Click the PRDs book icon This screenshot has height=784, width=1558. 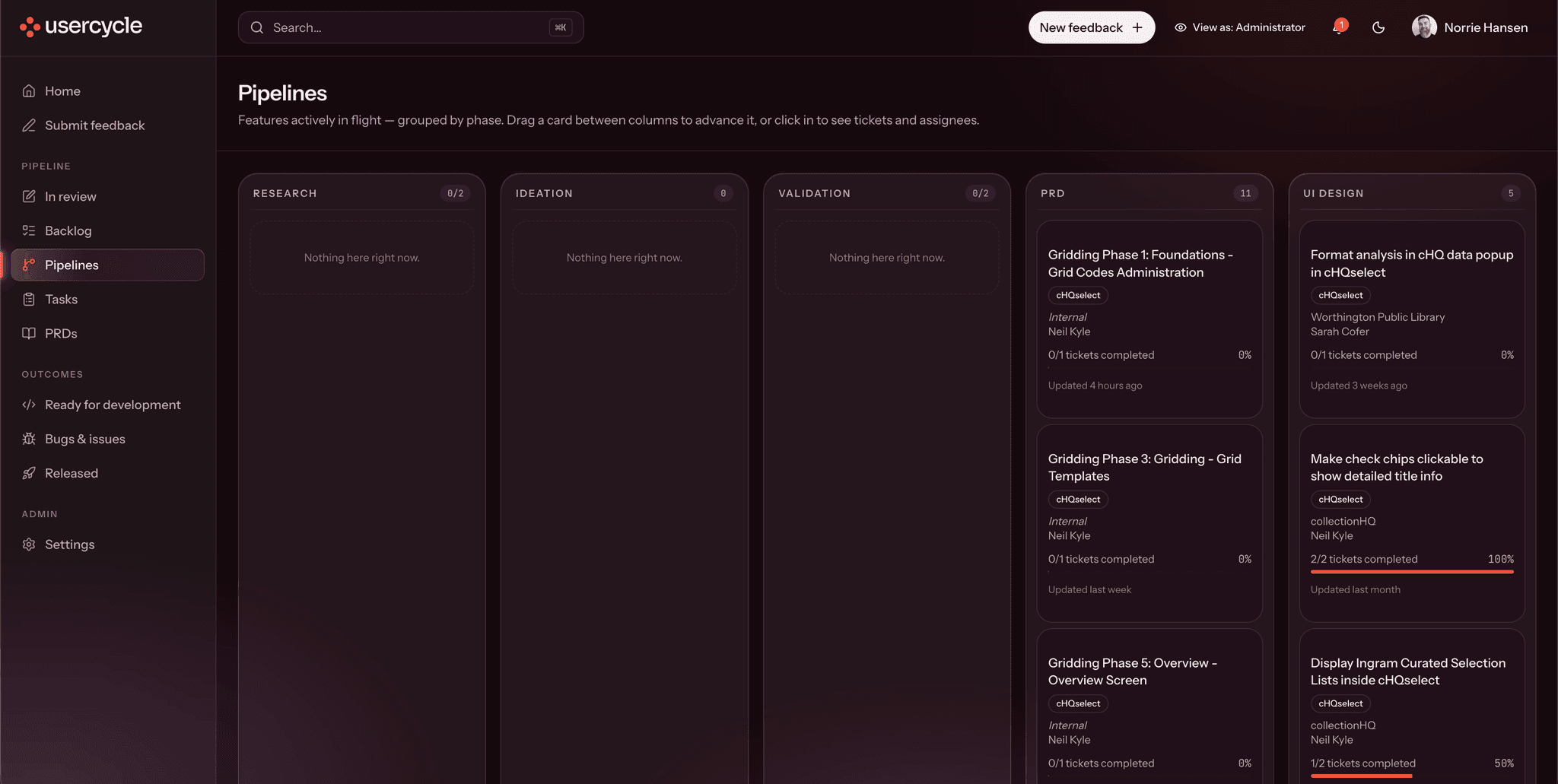coord(29,334)
